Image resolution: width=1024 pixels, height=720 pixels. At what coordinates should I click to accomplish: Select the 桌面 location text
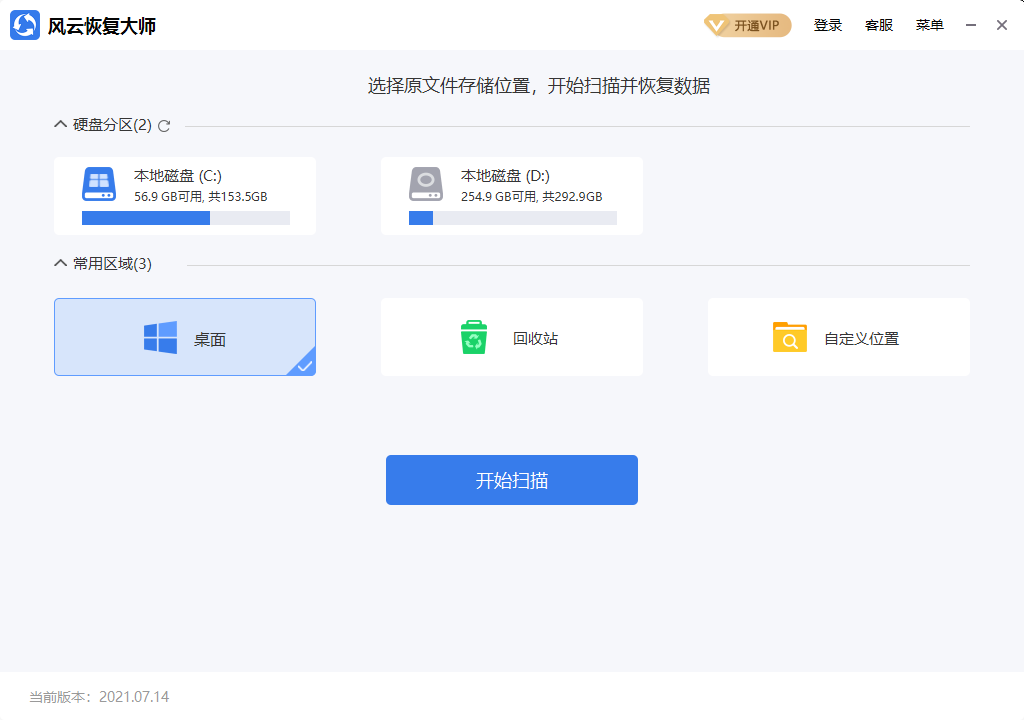coord(210,340)
